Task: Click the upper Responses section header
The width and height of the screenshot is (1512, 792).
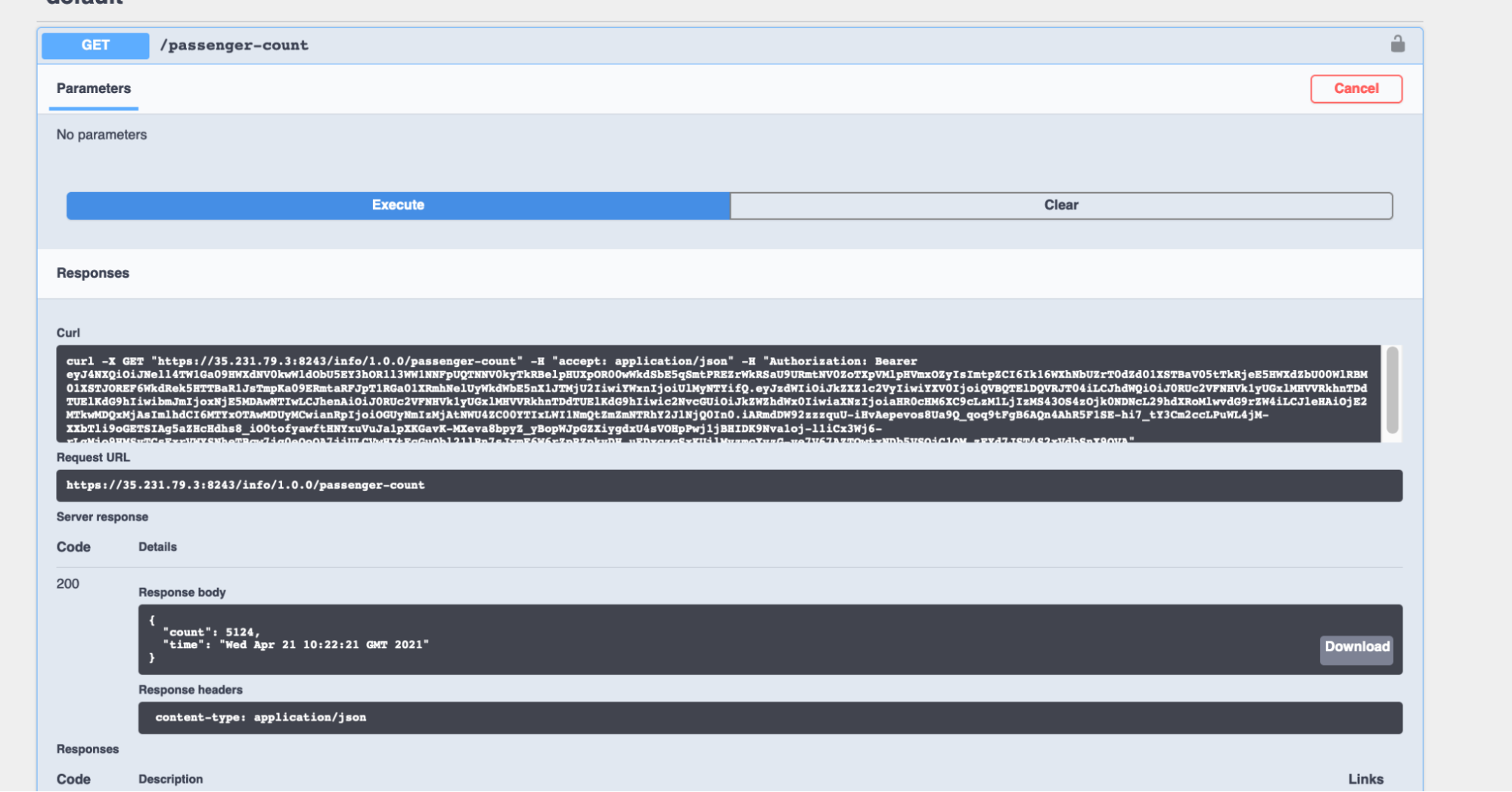Action: coord(93,273)
